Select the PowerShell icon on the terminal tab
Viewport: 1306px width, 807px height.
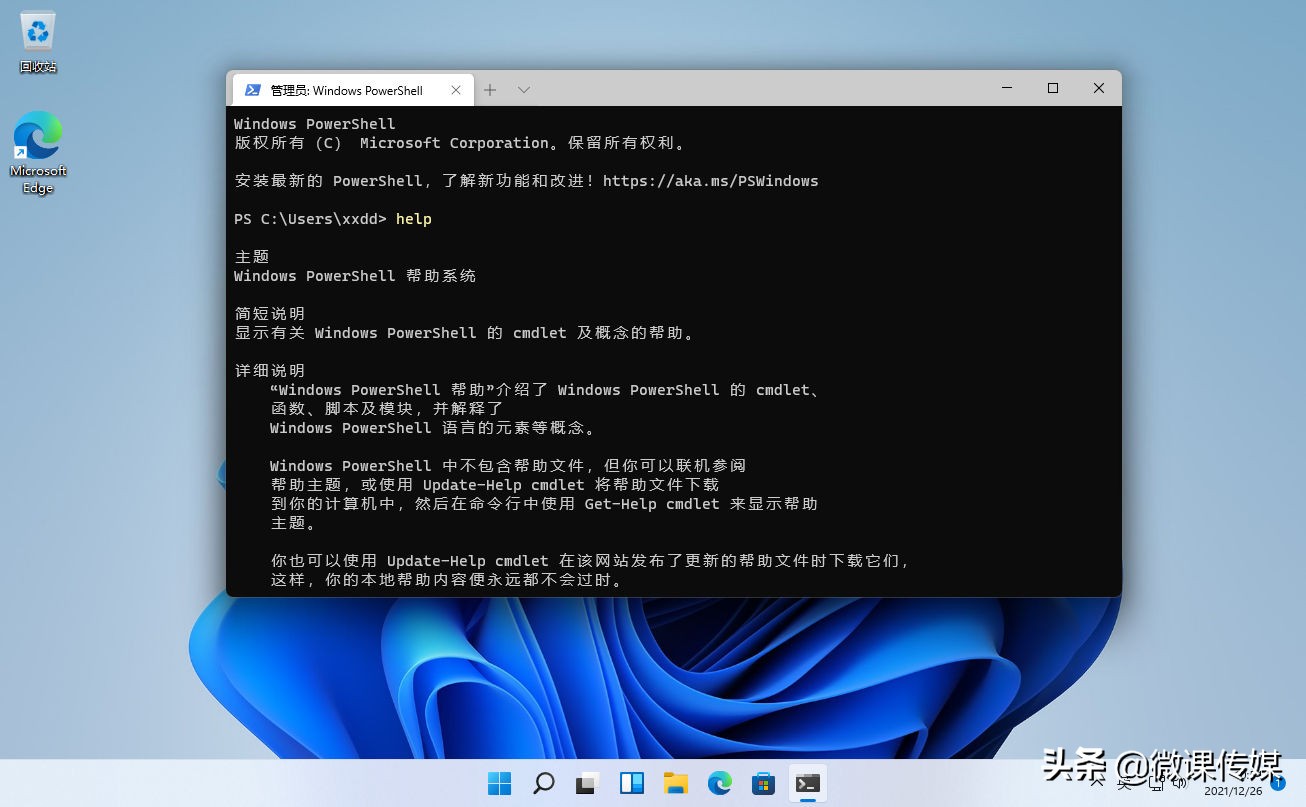pos(253,90)
